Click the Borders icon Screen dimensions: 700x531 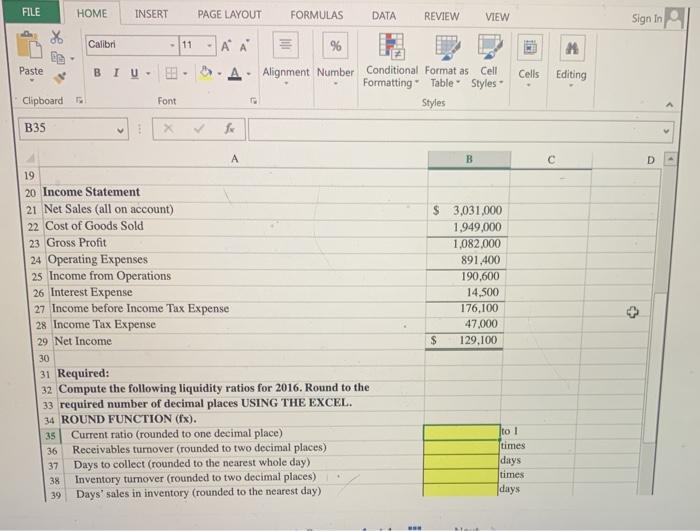click(x=171, y=73)
